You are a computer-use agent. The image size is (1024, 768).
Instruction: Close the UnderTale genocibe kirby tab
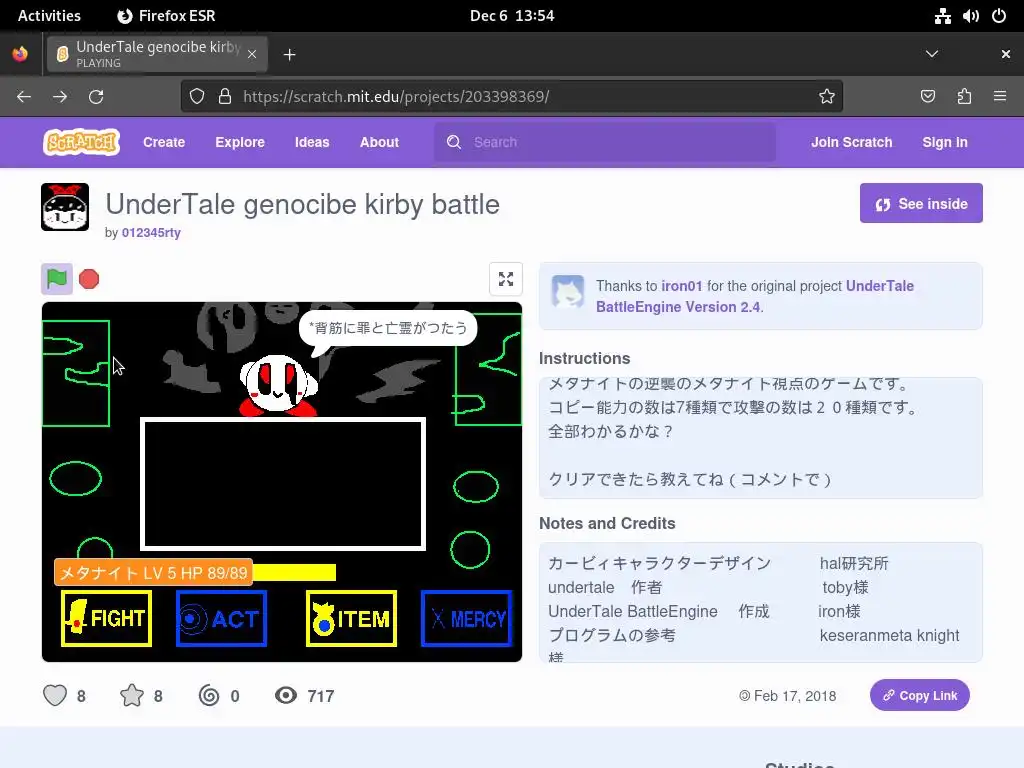[252, 54]
